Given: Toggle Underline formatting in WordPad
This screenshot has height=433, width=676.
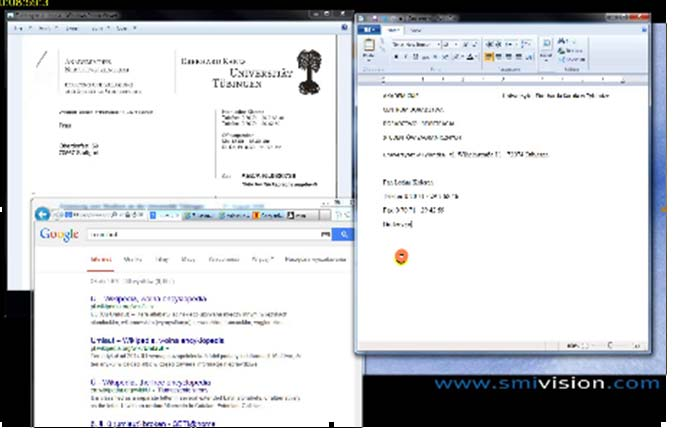Looking at the screenshot, I should point(415,57).
